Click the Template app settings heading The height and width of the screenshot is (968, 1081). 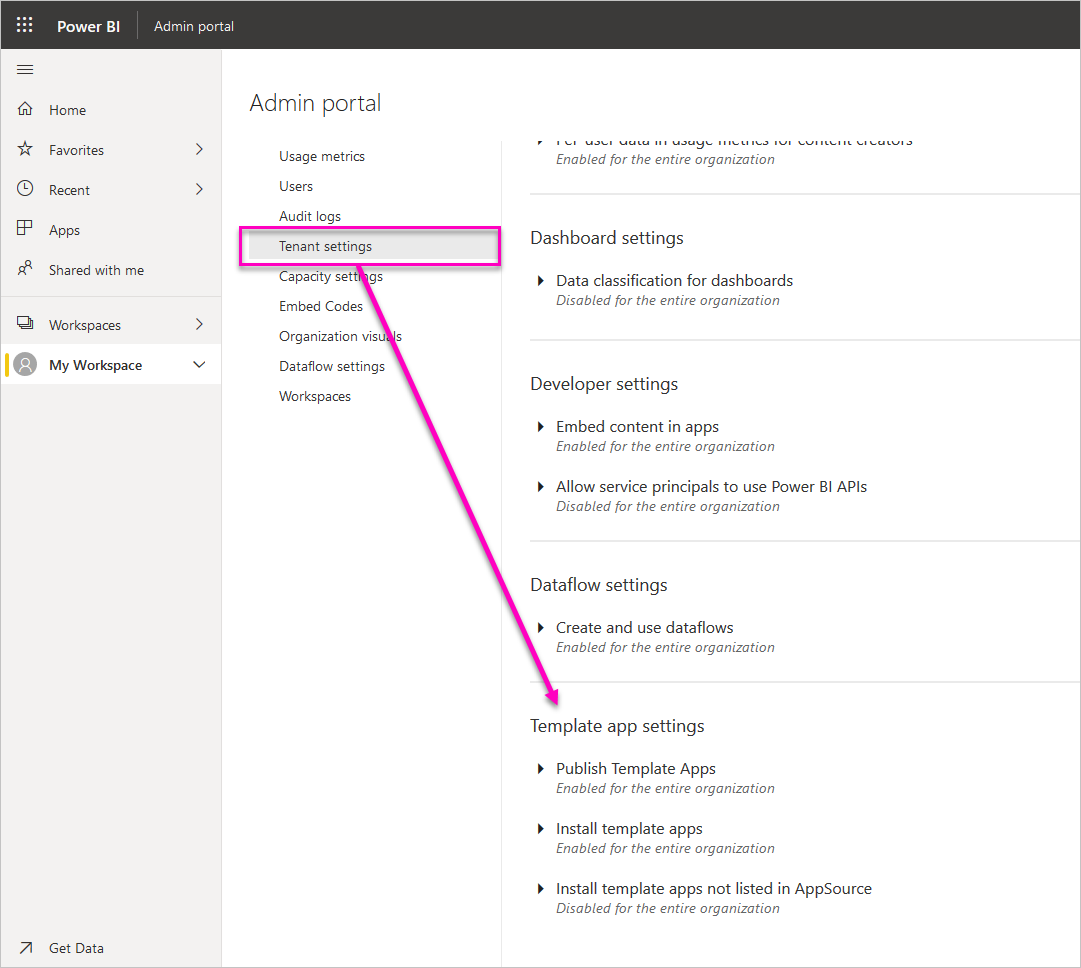(x=617, y=726)
